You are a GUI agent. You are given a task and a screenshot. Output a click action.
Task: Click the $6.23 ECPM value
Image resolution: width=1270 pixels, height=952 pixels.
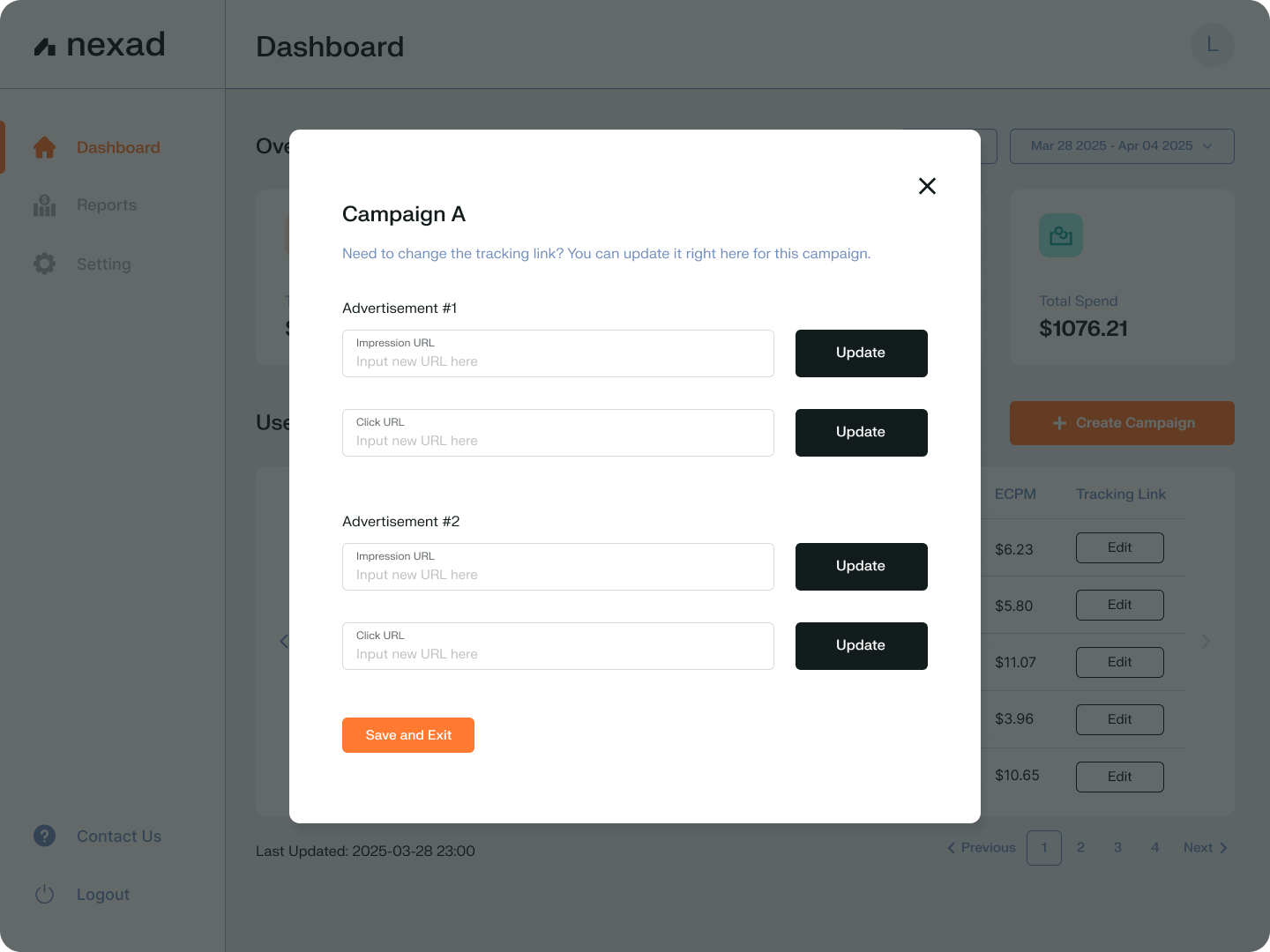(x=1014, y=550)
